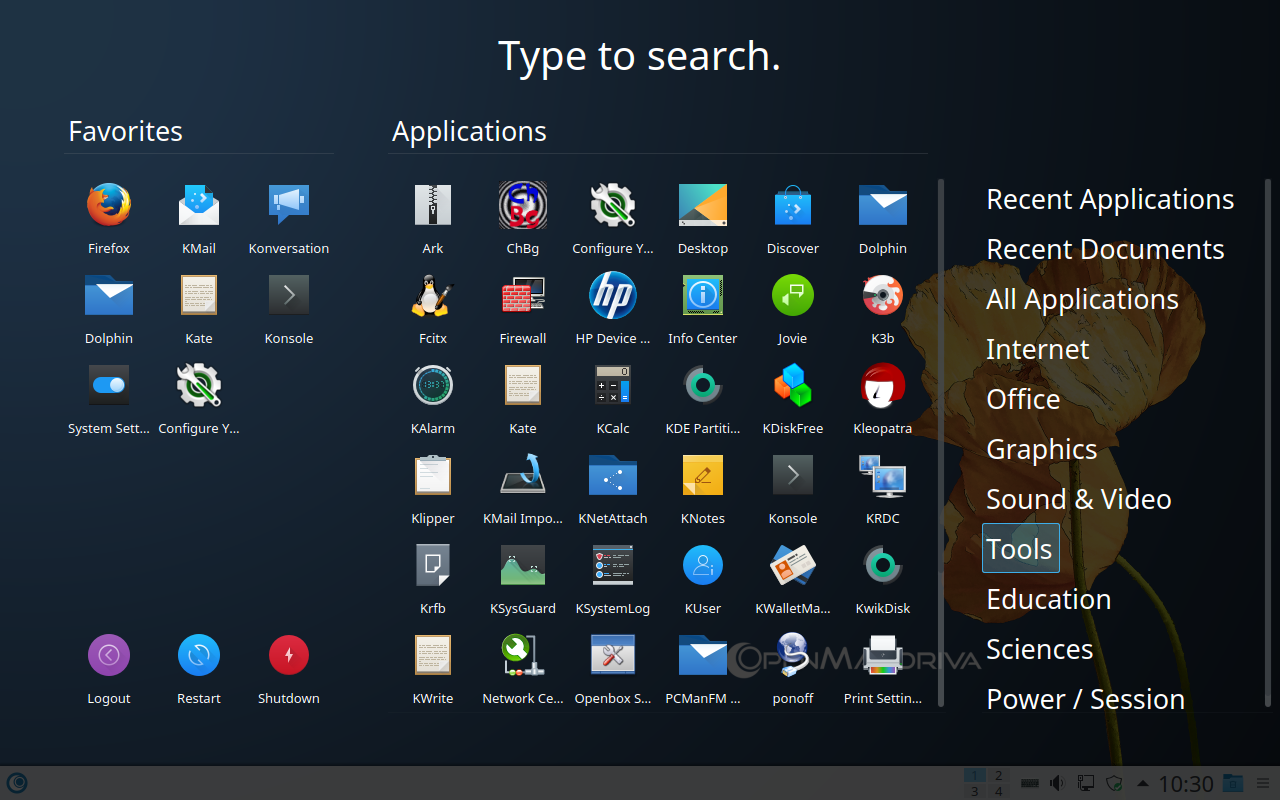The height and width of the screenshot is (800, 1280).
Task: Show Recent Documents list
Action: (x=1105, y=249)
